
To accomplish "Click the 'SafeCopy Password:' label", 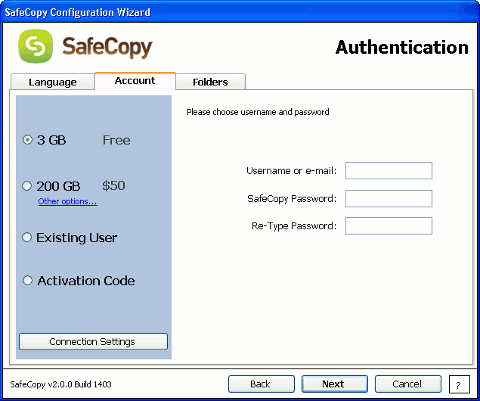I will click(292, 199).
